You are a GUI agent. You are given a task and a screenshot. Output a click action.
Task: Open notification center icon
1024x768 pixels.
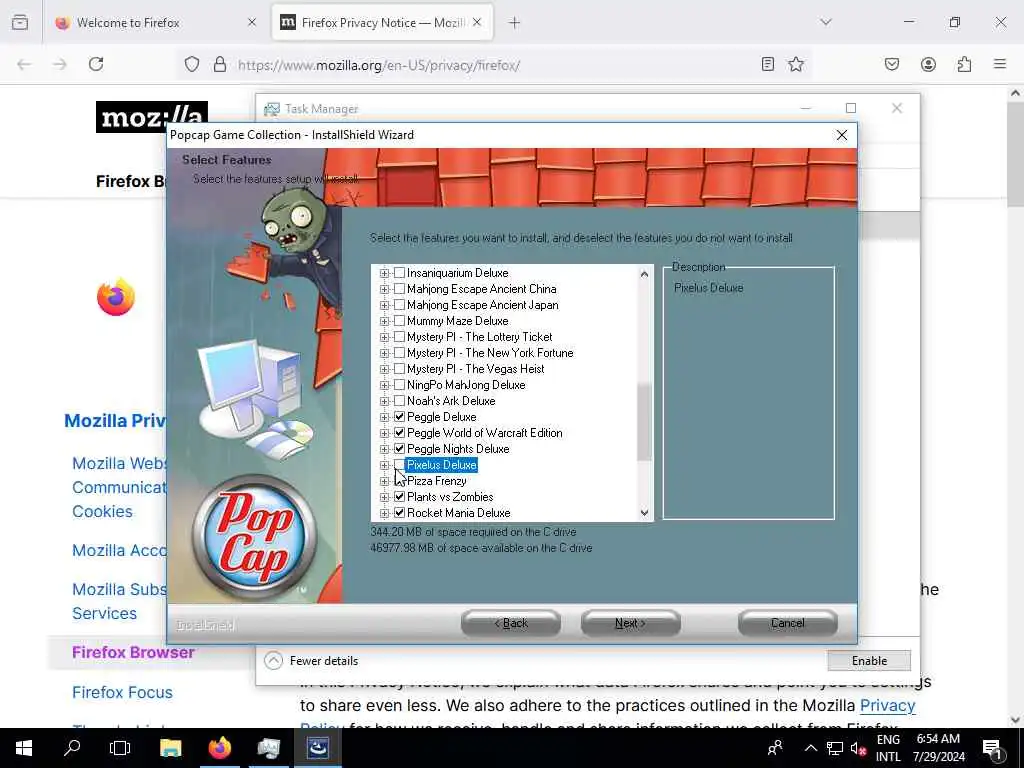point(992,749)
